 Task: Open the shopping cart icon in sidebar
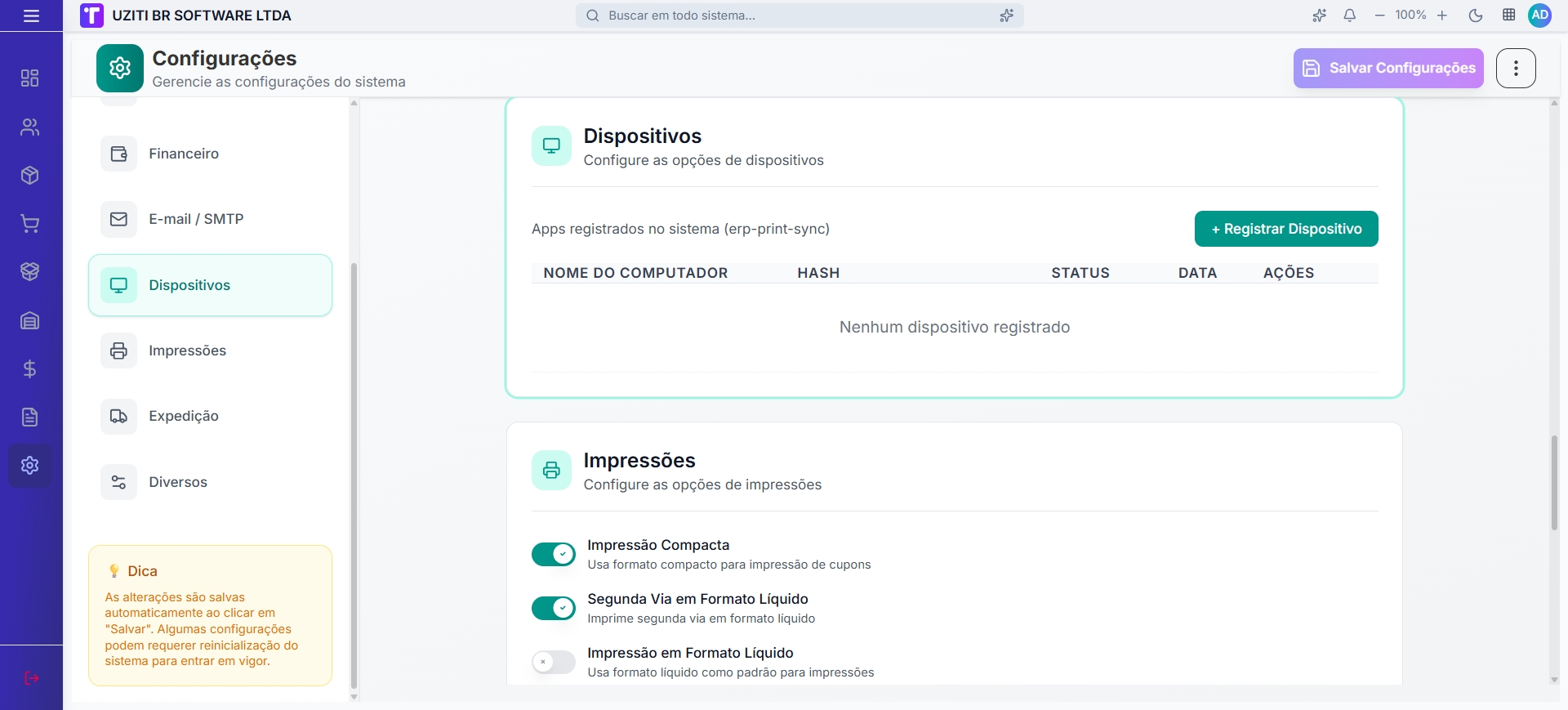click(30, 224)
